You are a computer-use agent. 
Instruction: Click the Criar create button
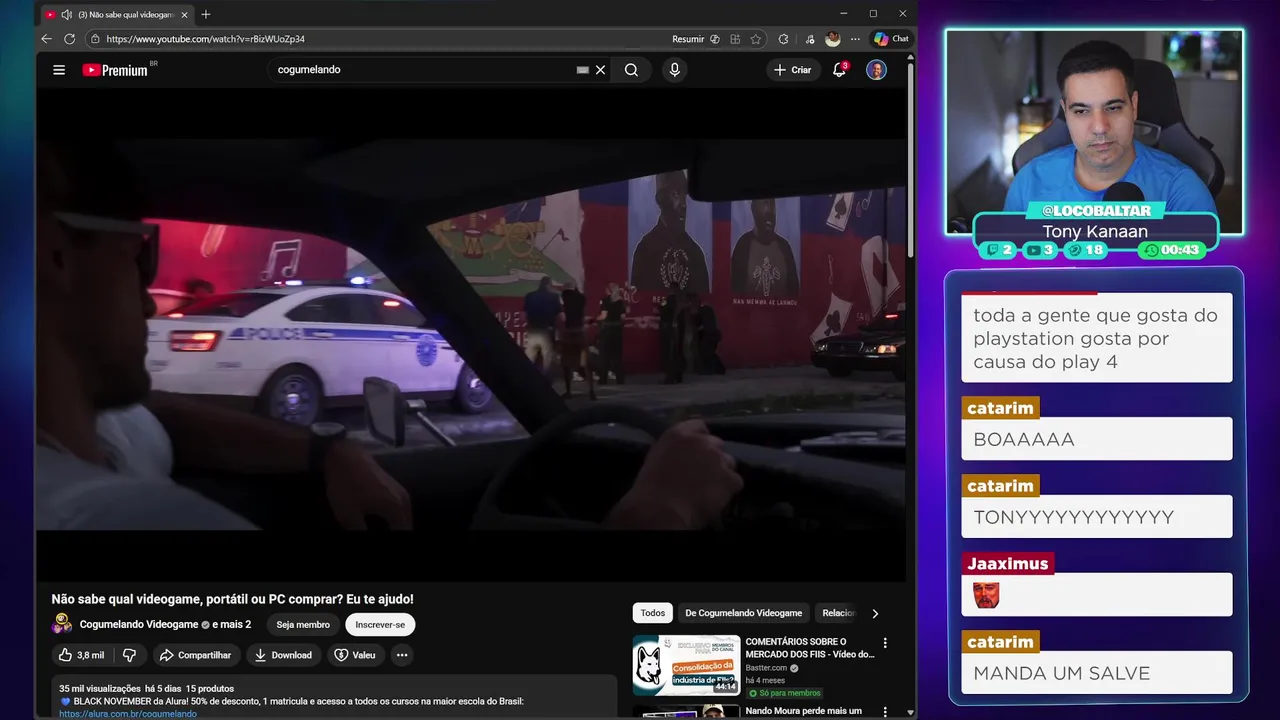pyautogui.click(x=793, y=70)
